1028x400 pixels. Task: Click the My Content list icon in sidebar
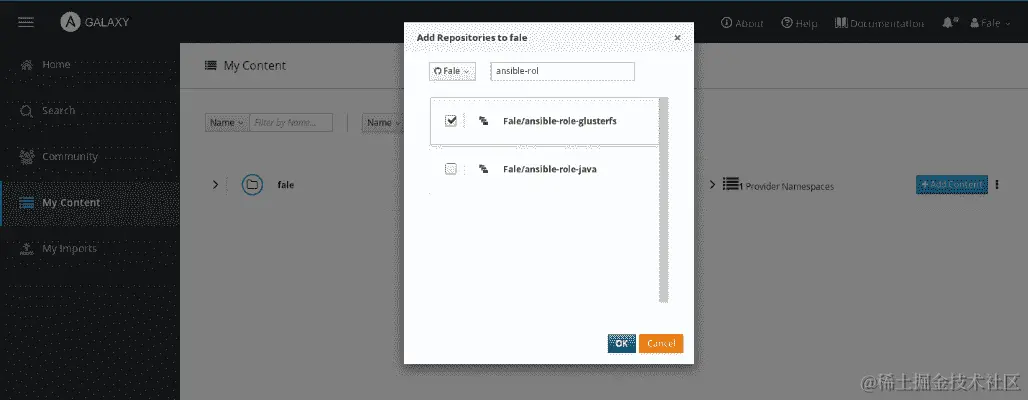(26, 203)
